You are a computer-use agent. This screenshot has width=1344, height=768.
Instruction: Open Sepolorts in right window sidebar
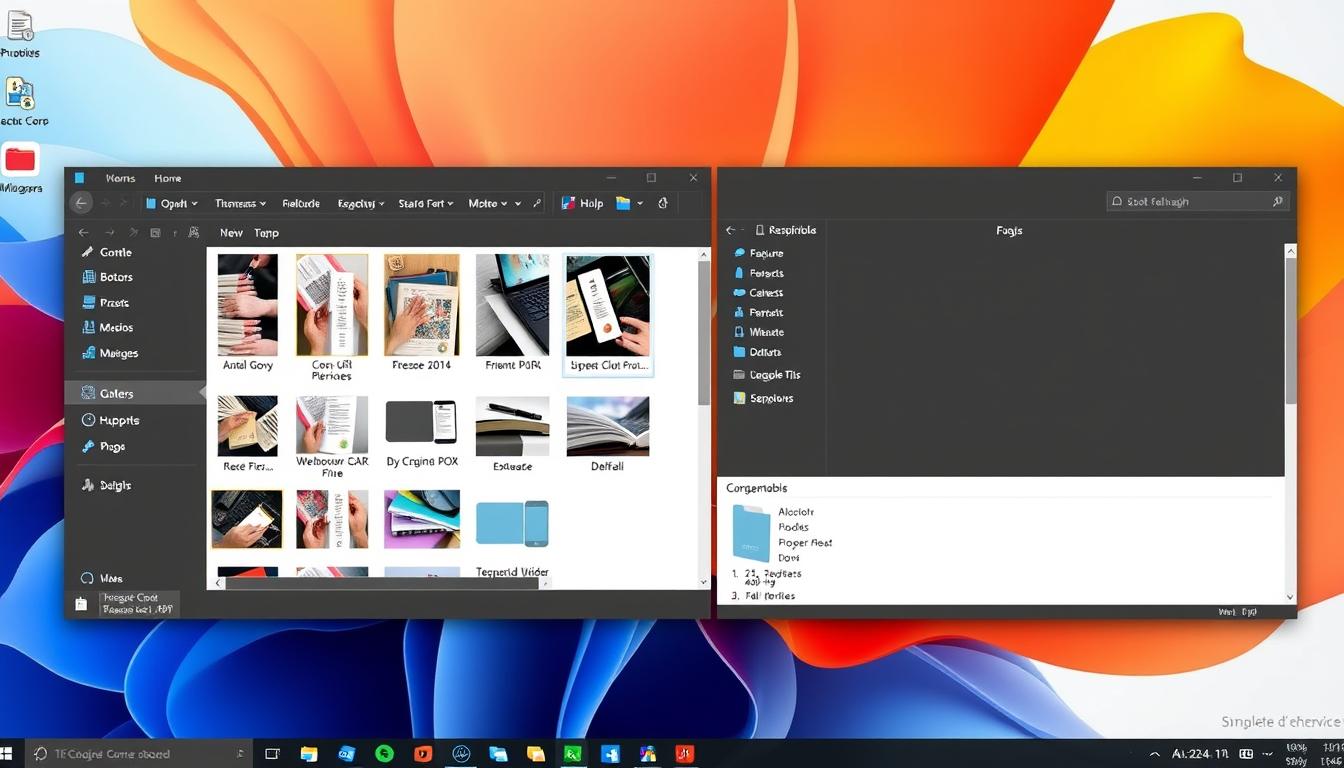tap(764, 398)
